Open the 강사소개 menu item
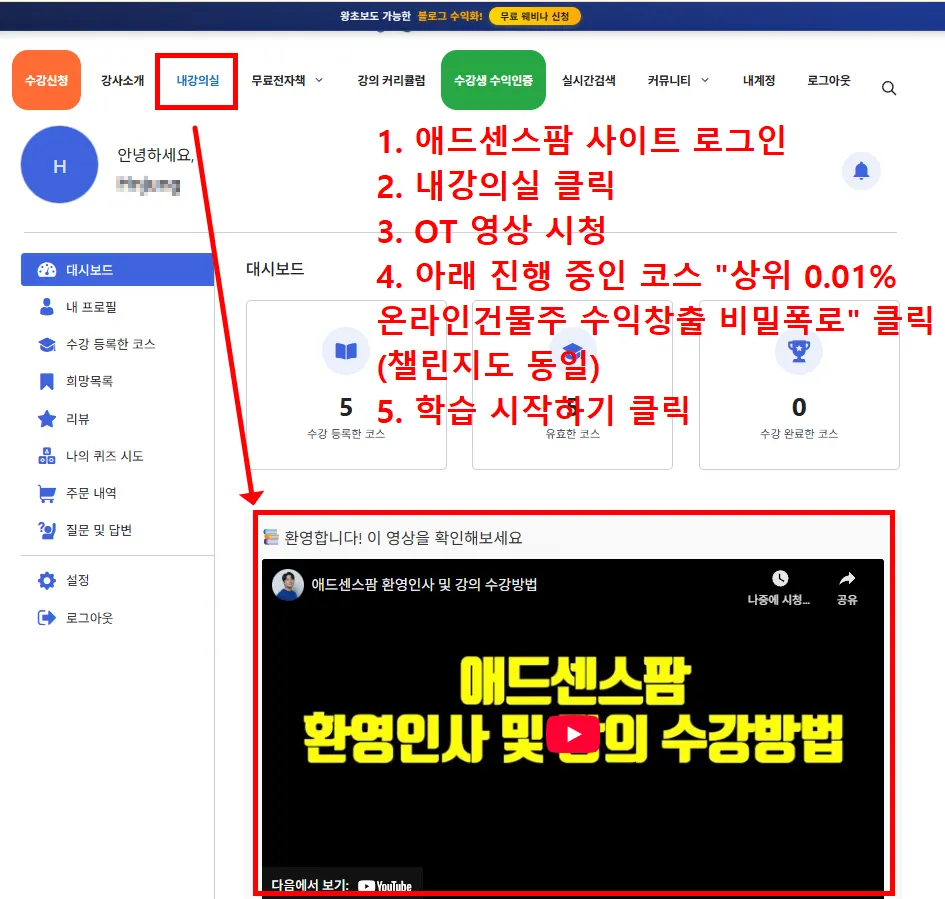Image resolution: width=945 pixels, height=899 pixels. [122, 81]
